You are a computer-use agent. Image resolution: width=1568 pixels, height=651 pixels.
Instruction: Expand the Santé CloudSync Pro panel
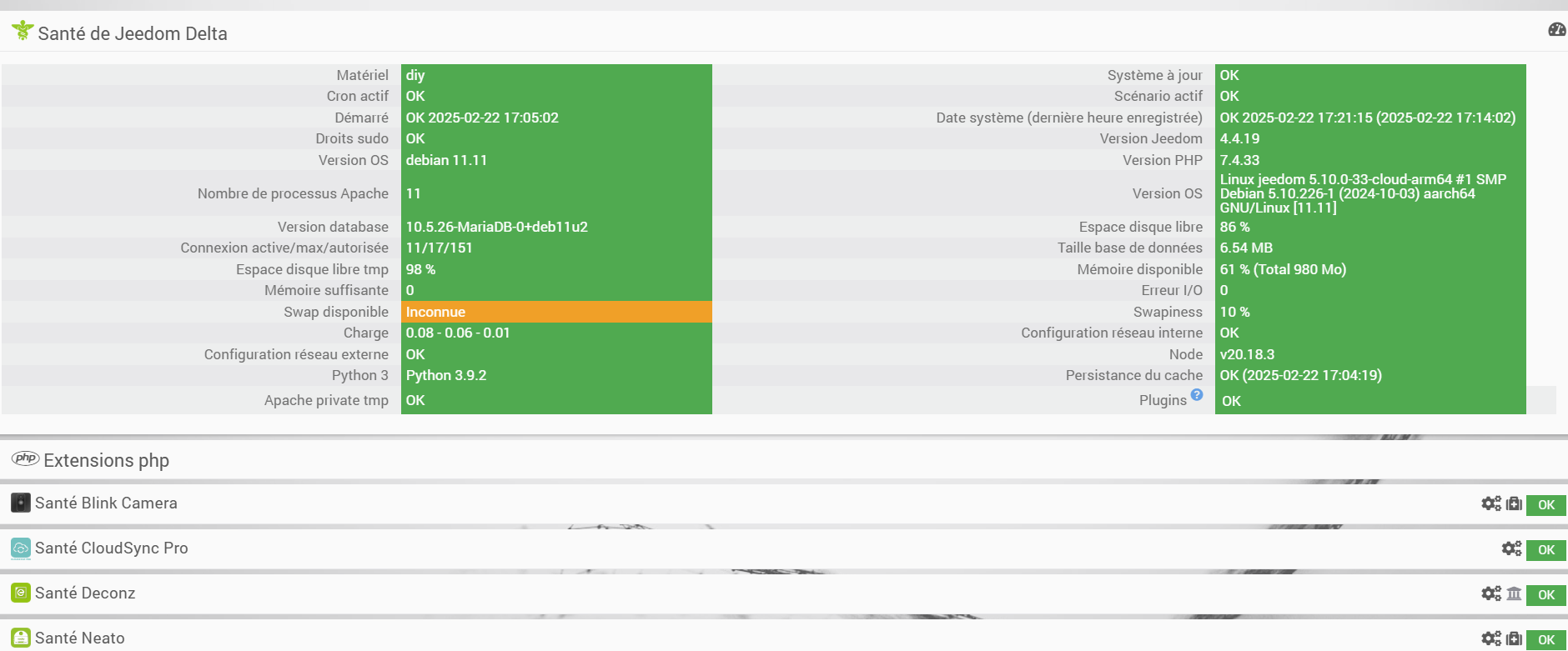[x=111, y=548]
